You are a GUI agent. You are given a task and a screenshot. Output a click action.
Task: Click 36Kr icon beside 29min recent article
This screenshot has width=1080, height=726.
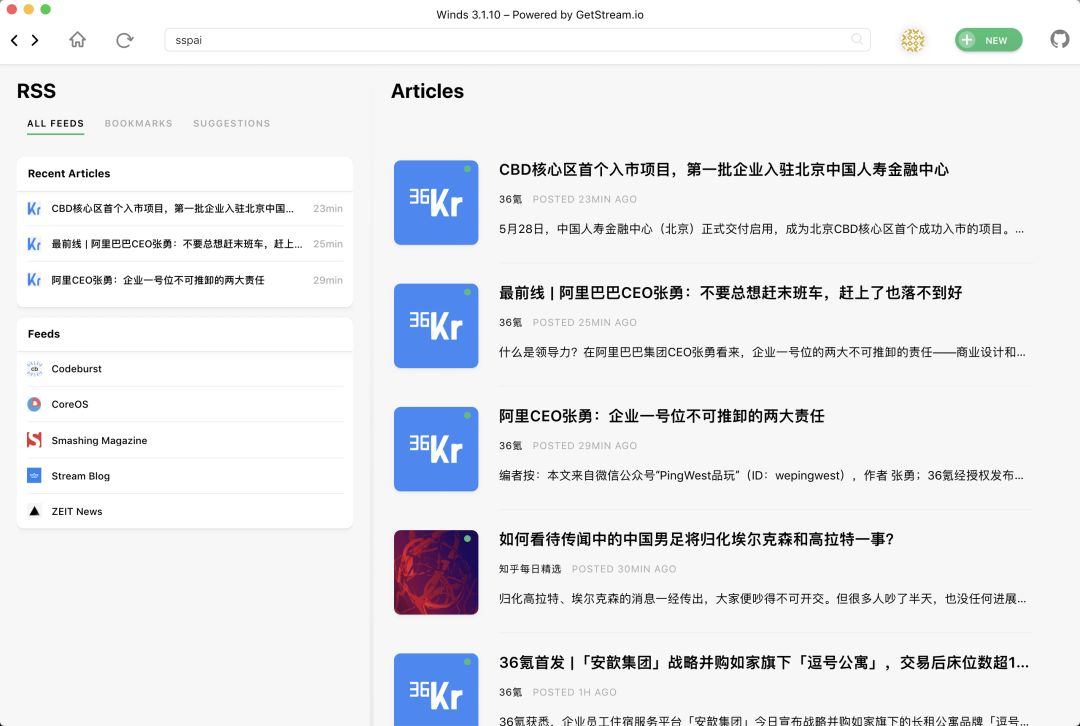click(x=34, y=280)
